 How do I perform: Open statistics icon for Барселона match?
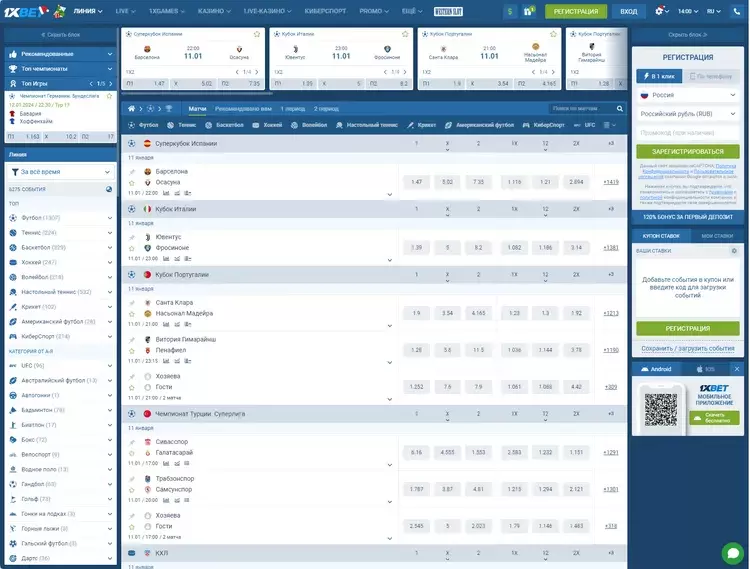pyautogui.click(x=166, y=193)
